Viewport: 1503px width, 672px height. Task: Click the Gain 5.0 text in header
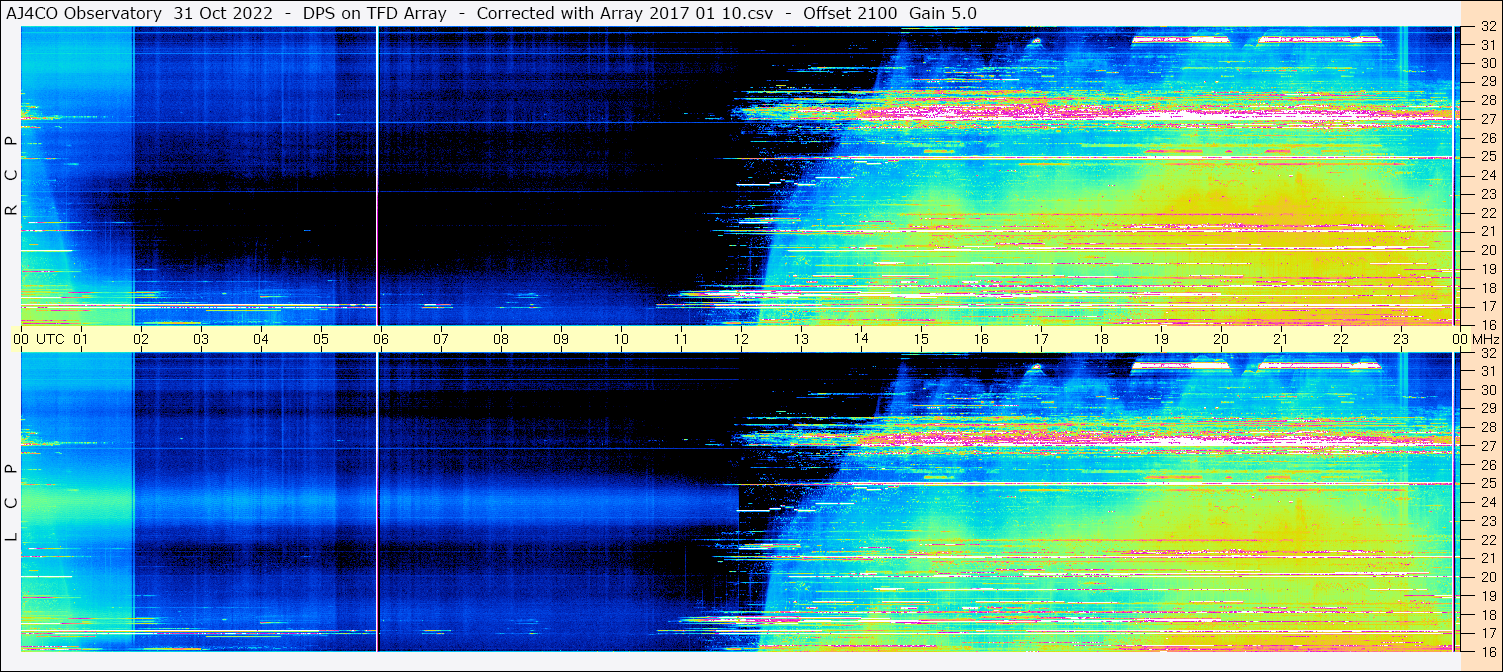[x=943, y=13]
